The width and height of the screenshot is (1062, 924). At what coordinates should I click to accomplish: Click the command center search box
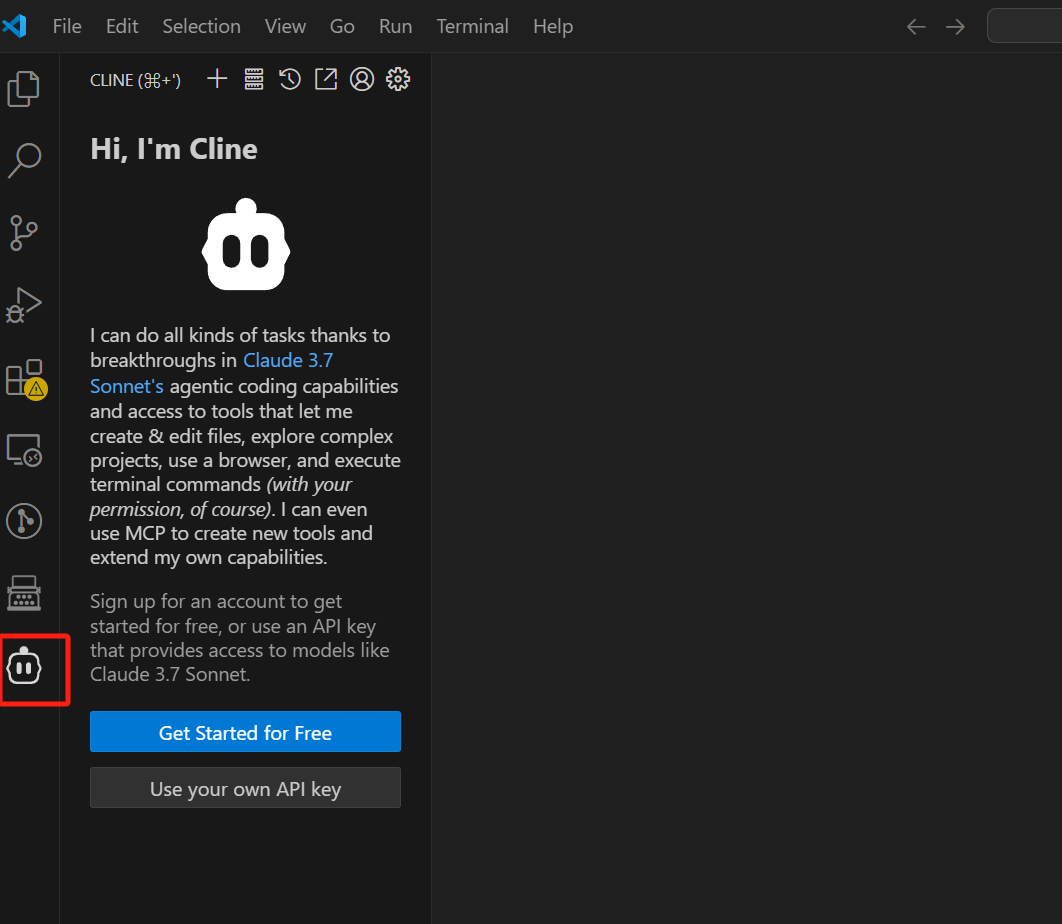(x=1024, y=26)
